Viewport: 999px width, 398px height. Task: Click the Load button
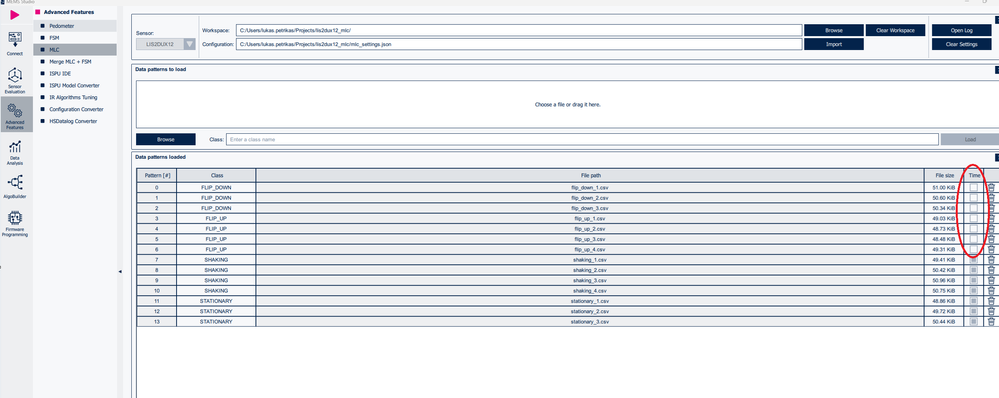[970, 139]
